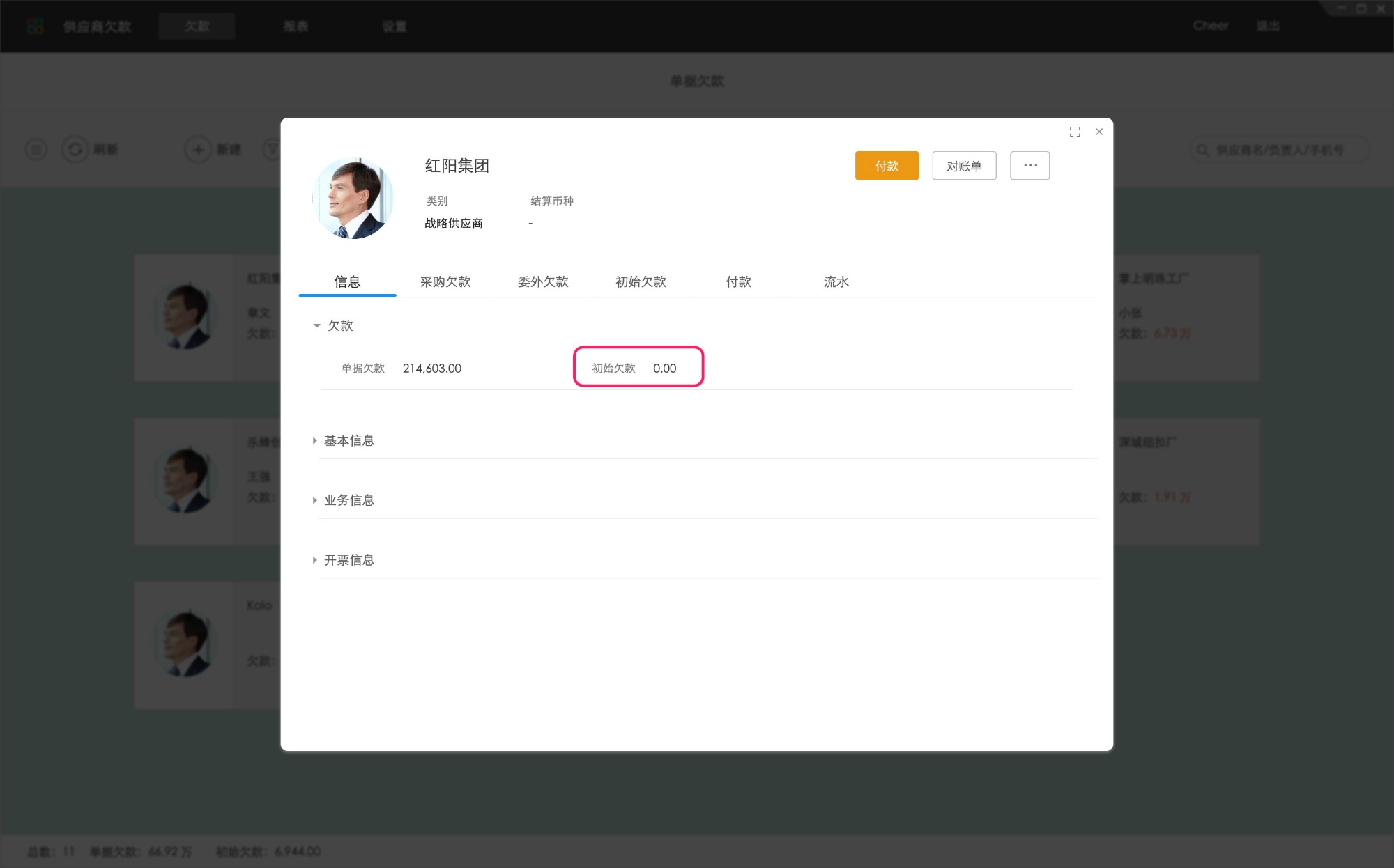Viewport: 1394px width, 868px height.
Task: Open the 流水 tab
Action: coord(835,281)
